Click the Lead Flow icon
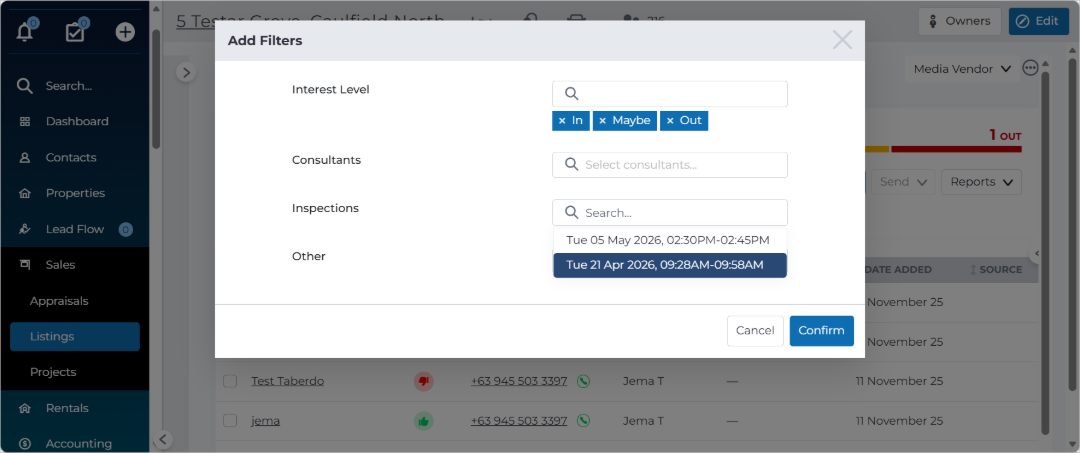 [25, 229]
